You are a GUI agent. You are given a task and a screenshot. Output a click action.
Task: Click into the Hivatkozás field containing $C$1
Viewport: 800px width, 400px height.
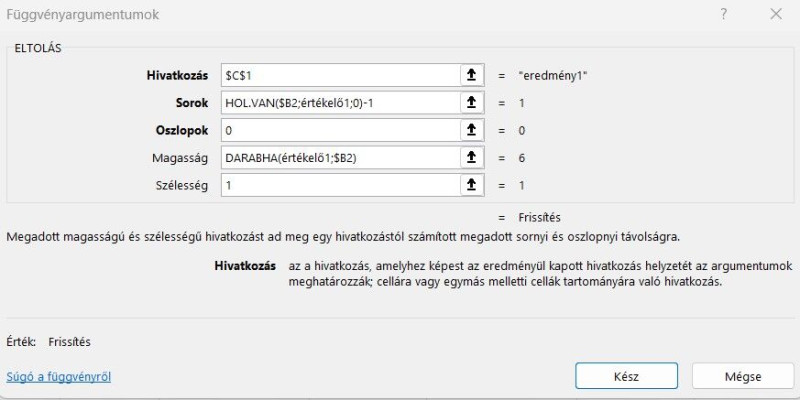(340, 76)
